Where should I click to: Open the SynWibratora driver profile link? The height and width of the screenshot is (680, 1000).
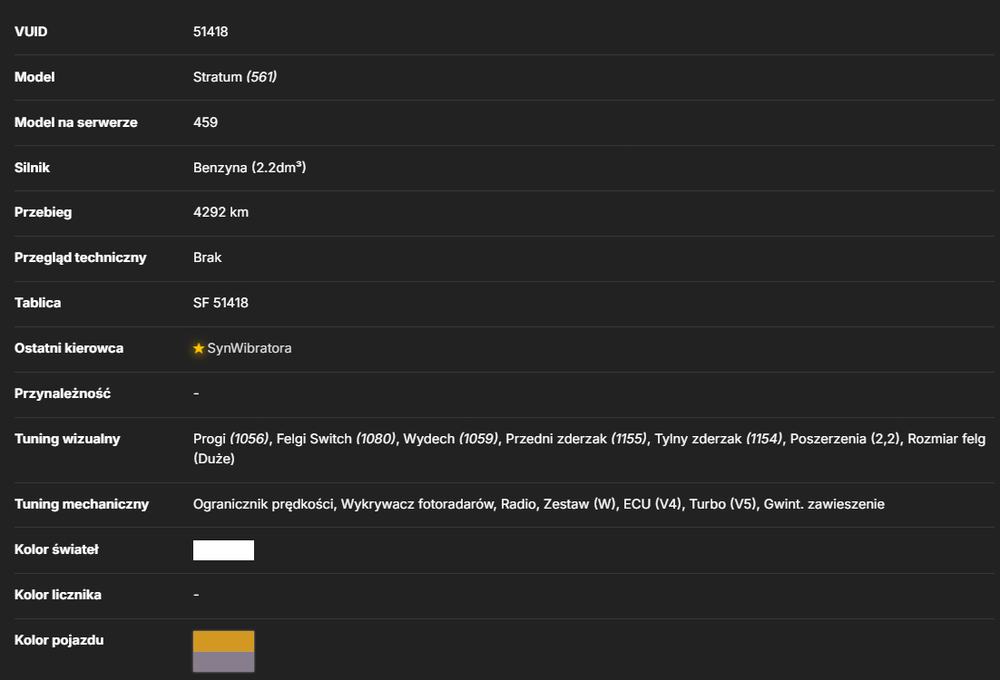249,348
